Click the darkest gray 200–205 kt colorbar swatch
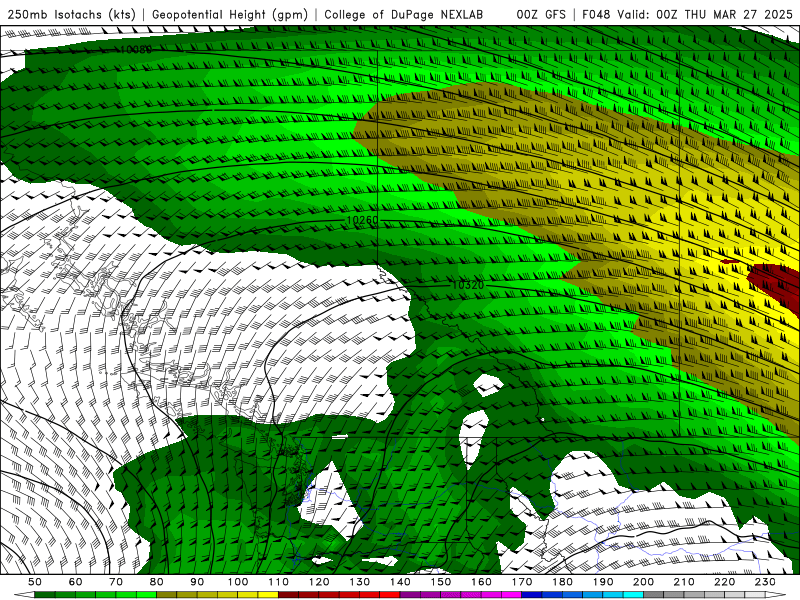This screenshot has height=600, width=800. (654, 595)
